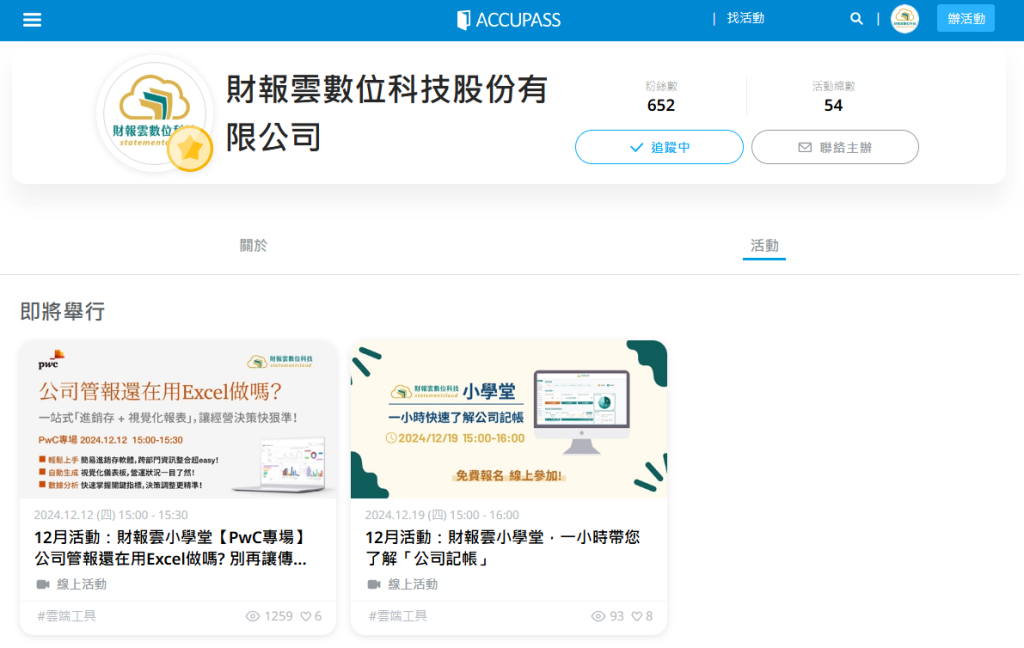Click the 辦活動 button
Screen dimensions: 1024x648
pos(966,19)
